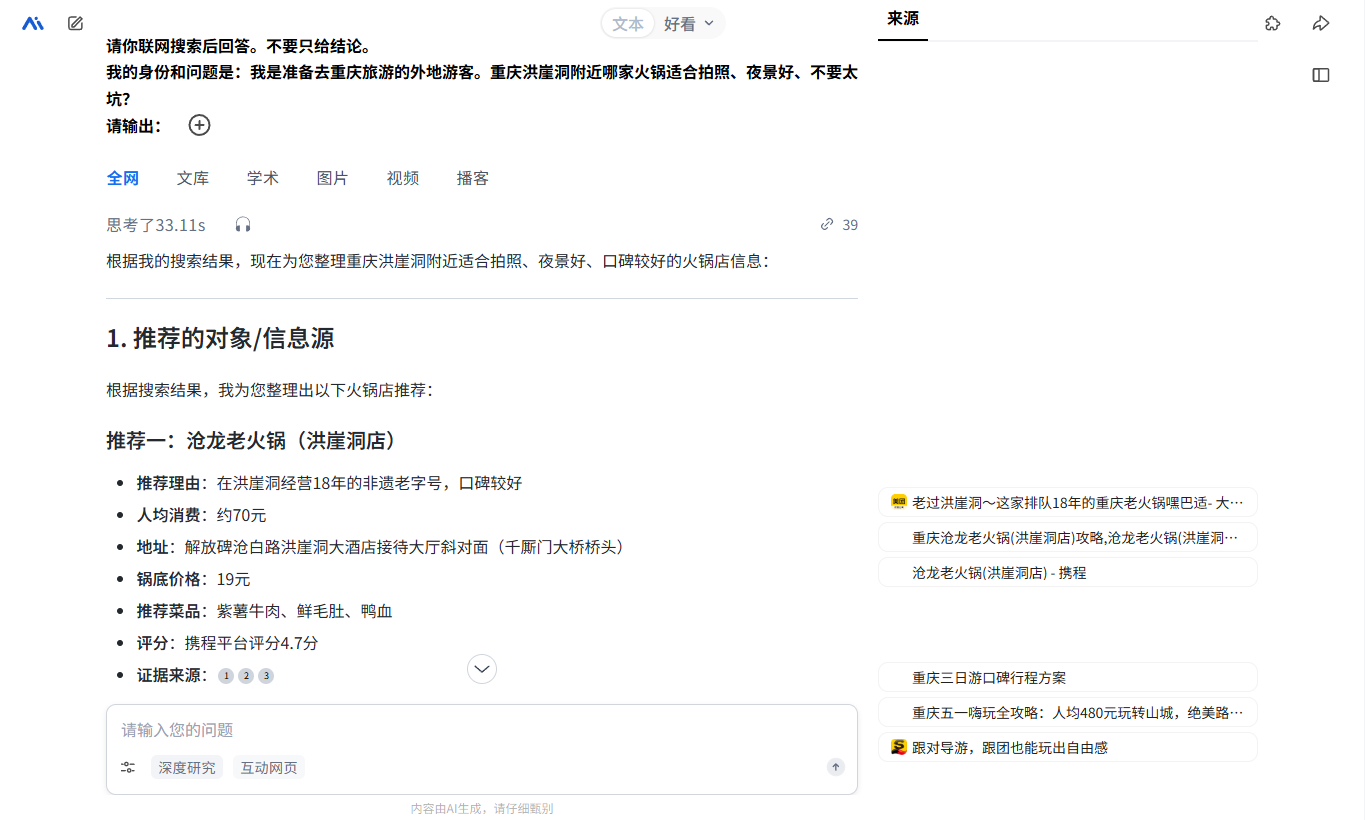1365x820 pixels.
Task: Open source 重庆三日游口碑行程方案
Action: [1067, 677]
